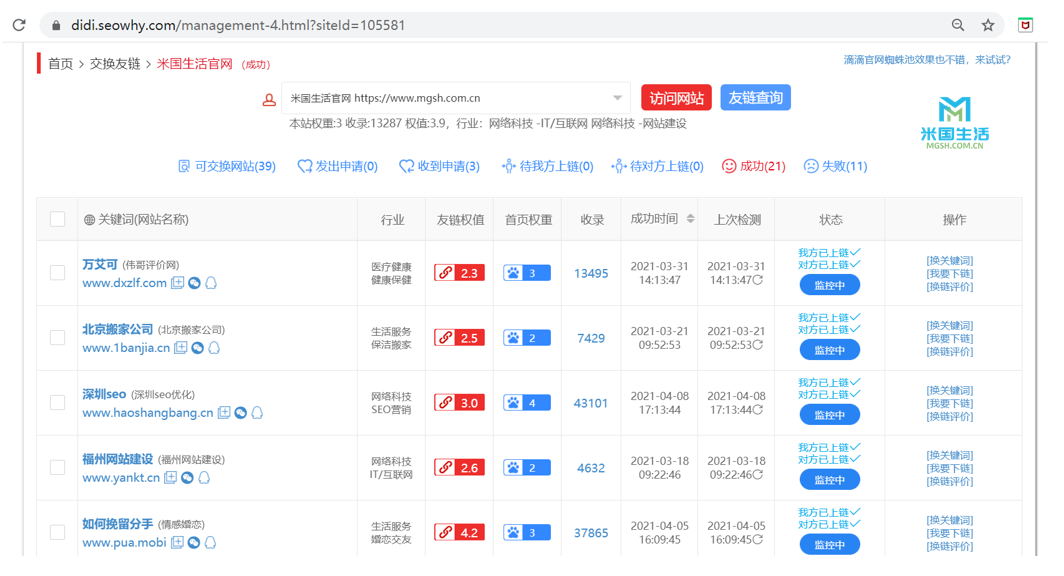Image resolution: width=1064 pixels, height=576 pixels.
Task: Open the red browser extension icon
Action: coord(1025,25)
